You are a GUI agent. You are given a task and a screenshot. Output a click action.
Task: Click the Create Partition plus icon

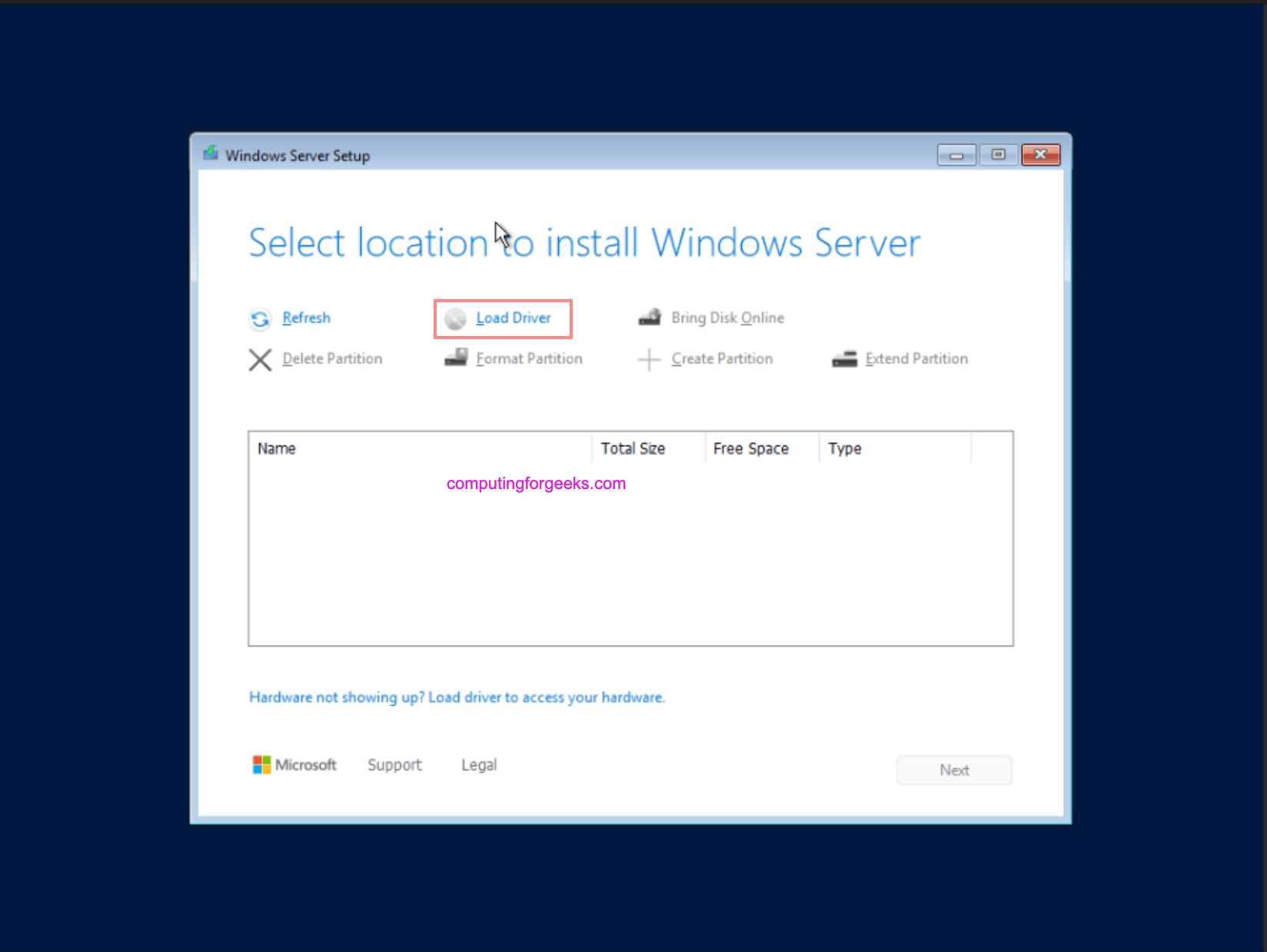point(650,358)
